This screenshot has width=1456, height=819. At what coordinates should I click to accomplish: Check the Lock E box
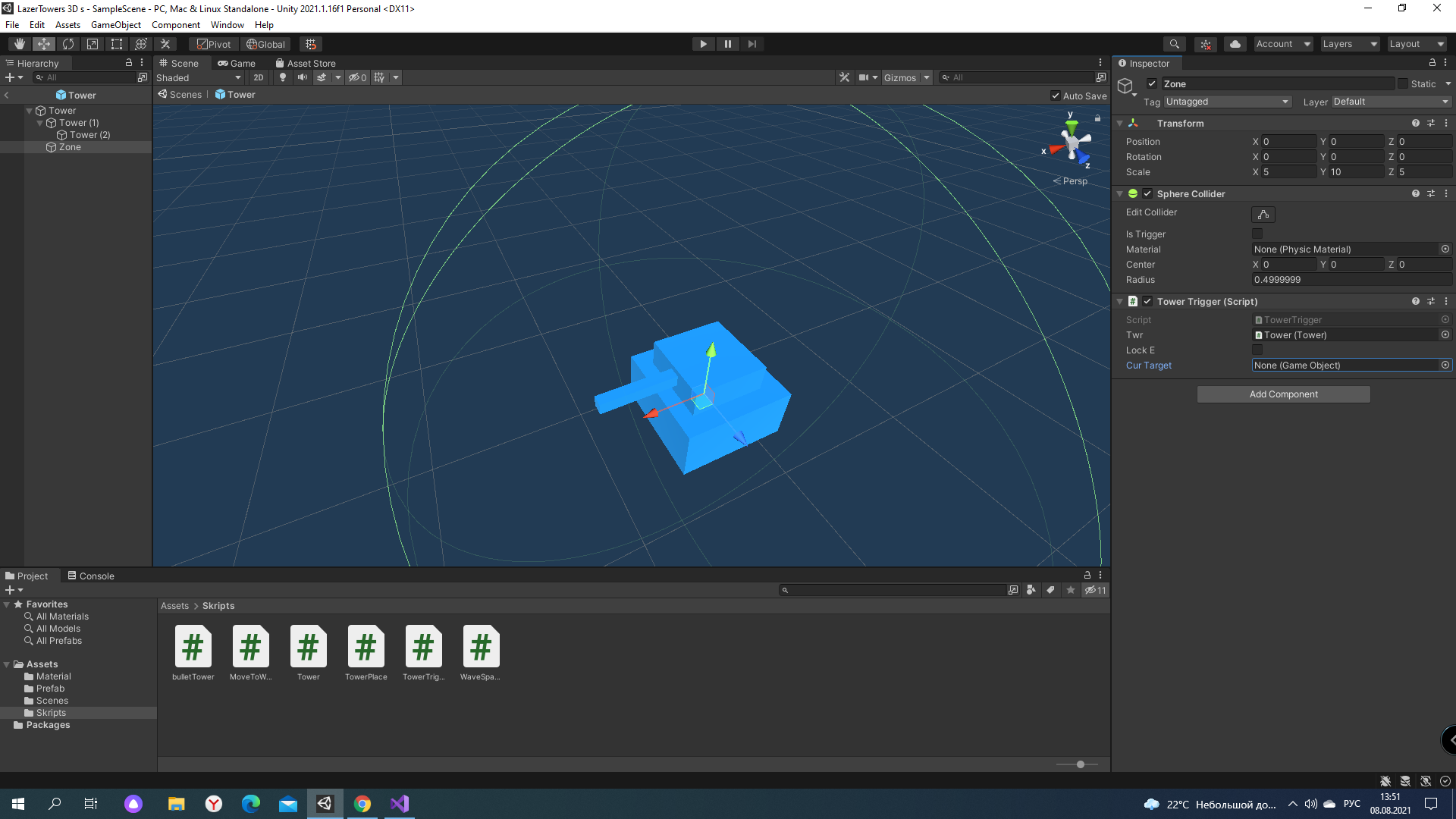pos(1257,350)
